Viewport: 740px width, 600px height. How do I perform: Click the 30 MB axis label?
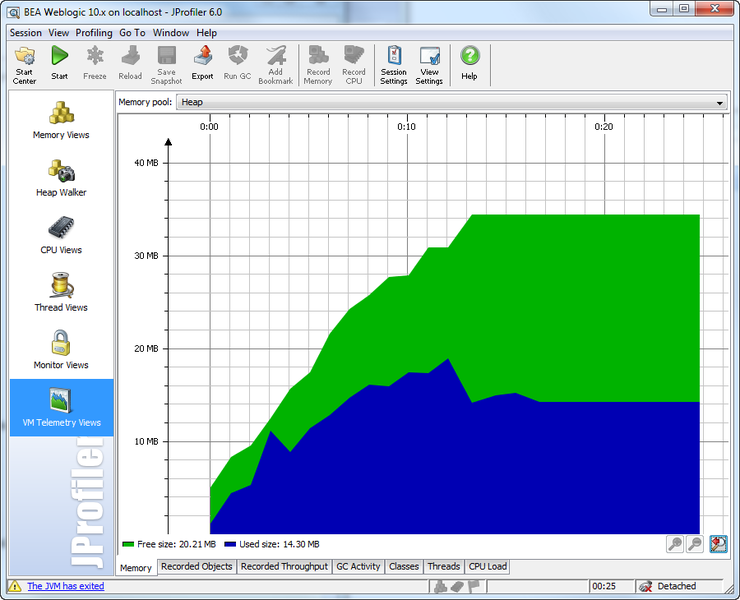pyautogui.click(x=146, y=256)
